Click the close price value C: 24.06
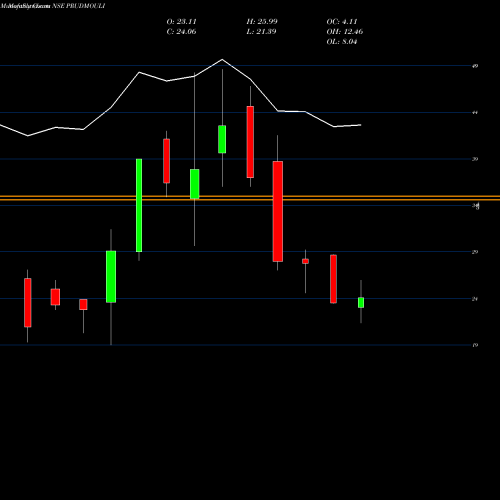The height and width of the screenshot is (500, 500). pos(182,31)
